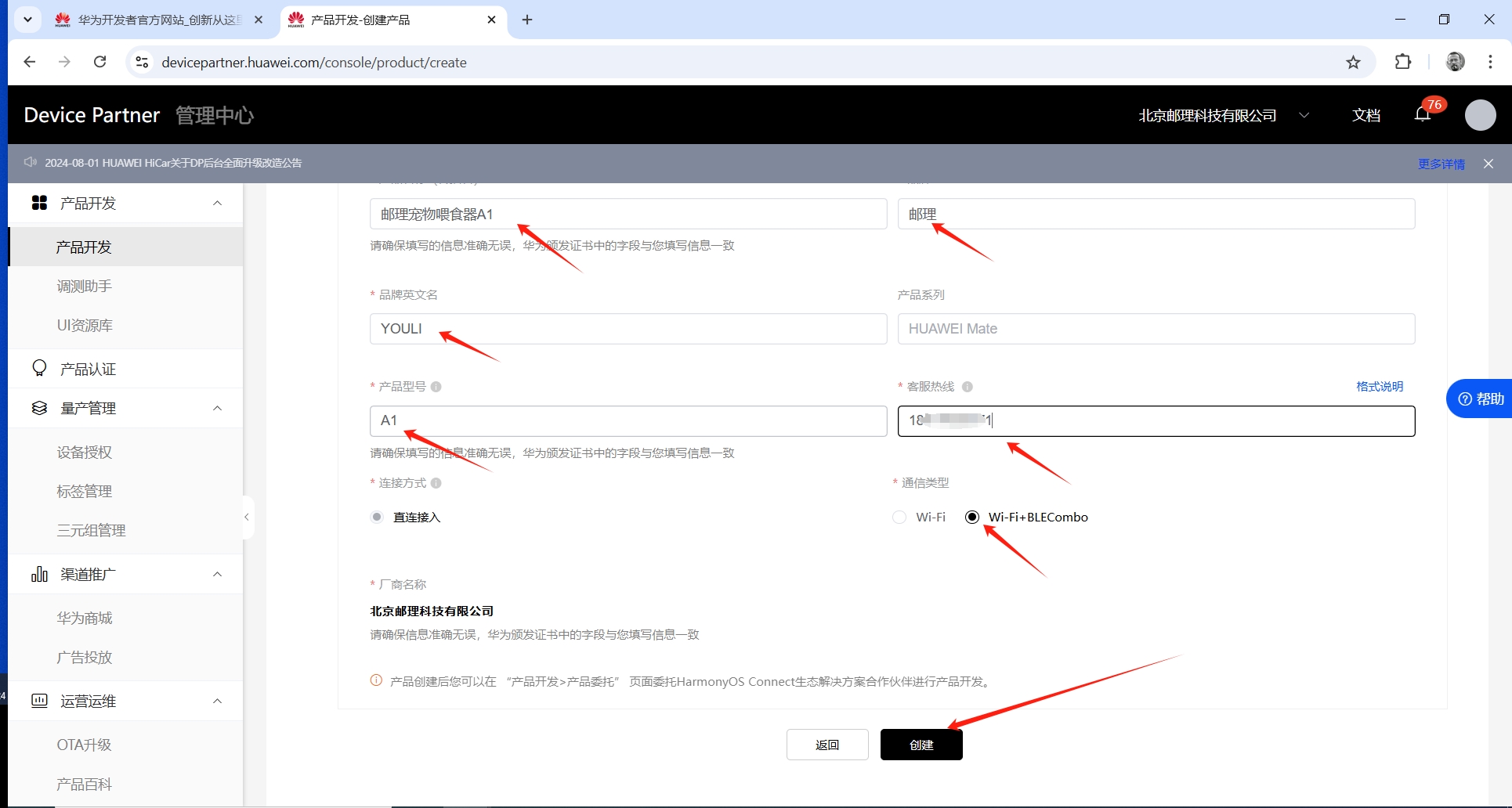Collapse the 运营运维 sidebar section
1512x808 pixels.
[x=217, y=702]
